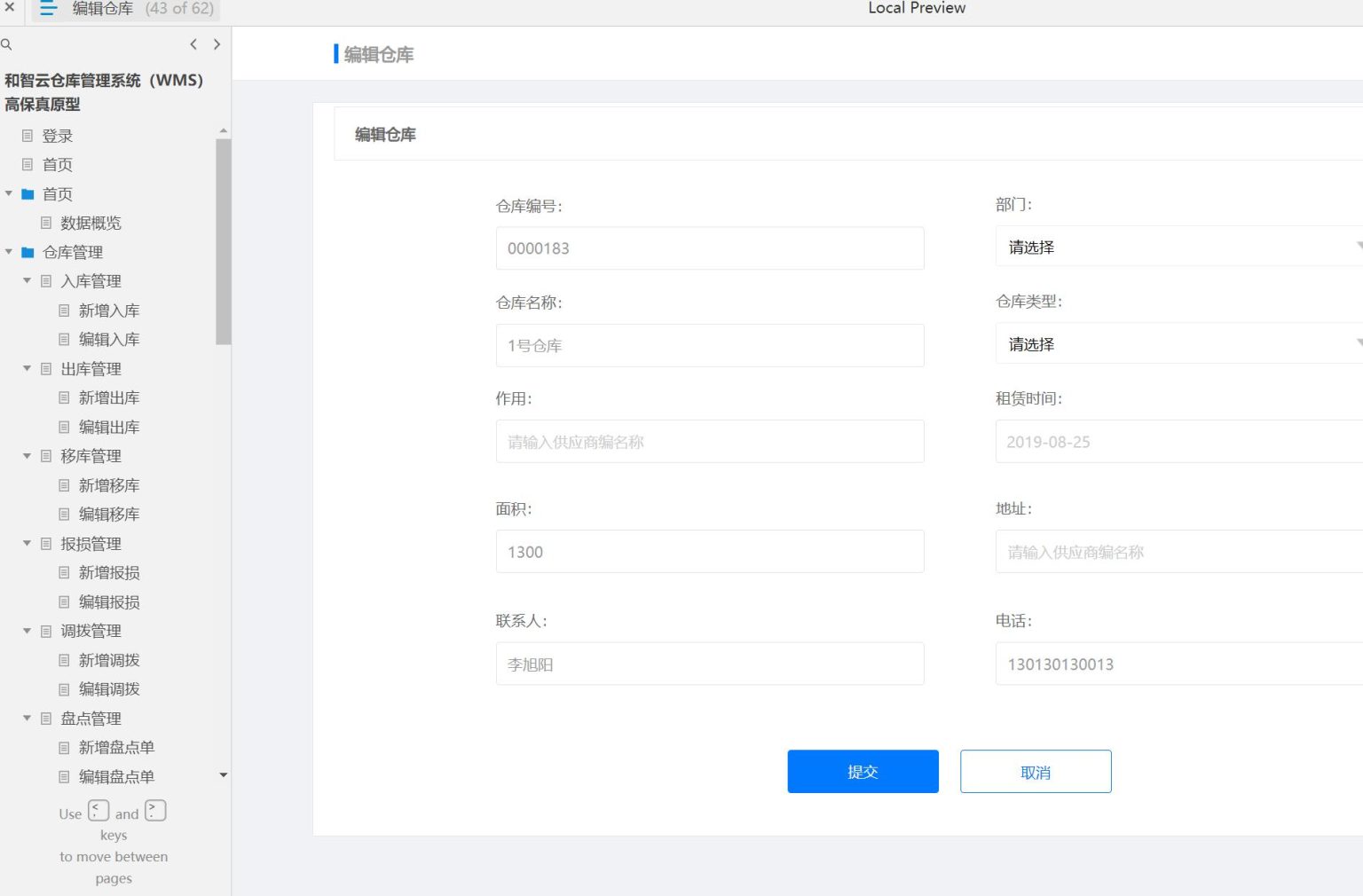Select 编辑报损 in page tree
The image size is (1363, 896).
tap(108, 602)
